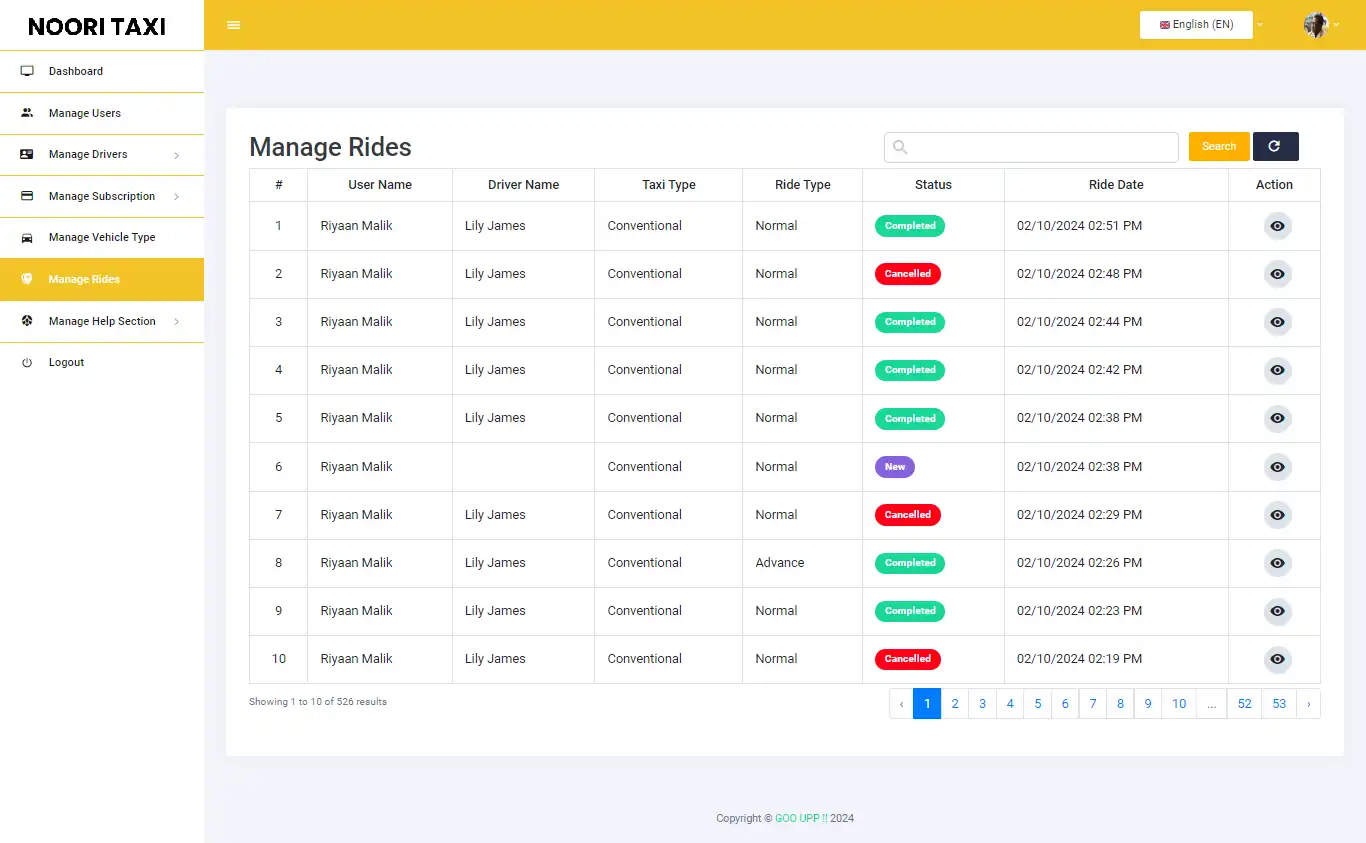
Task: Click inside the search input field
Action: [1030, 147]
